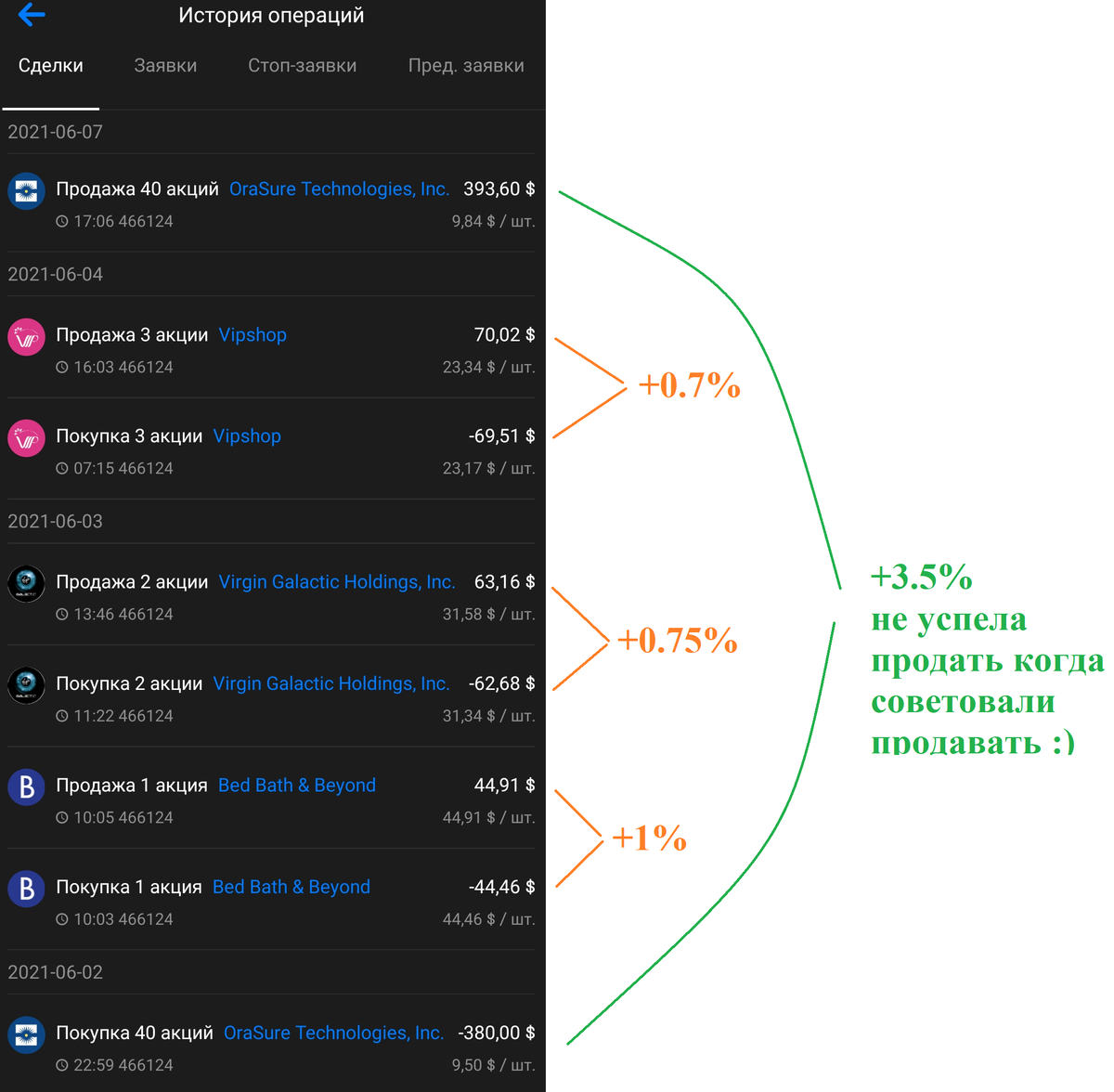Open OraSure Technologies link in Покупка 40 акций

(x=333, y=1033)
